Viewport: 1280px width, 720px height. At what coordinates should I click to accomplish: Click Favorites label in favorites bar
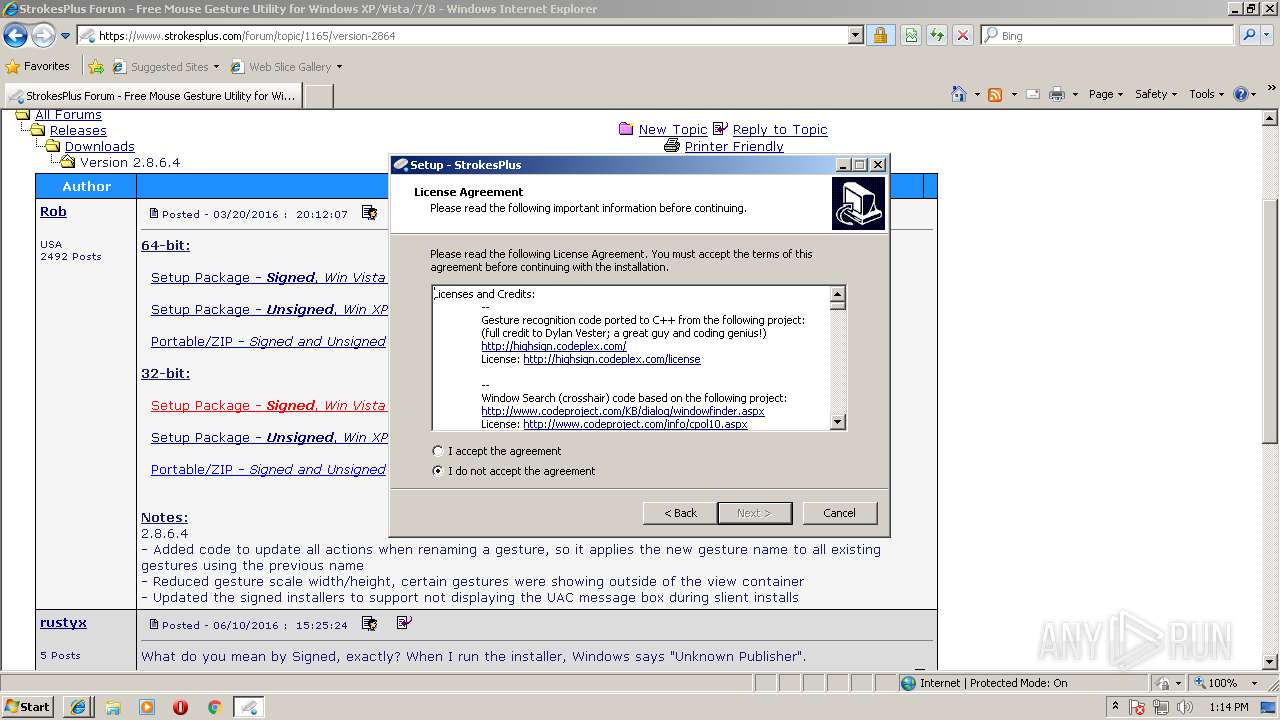coord(47,67)
